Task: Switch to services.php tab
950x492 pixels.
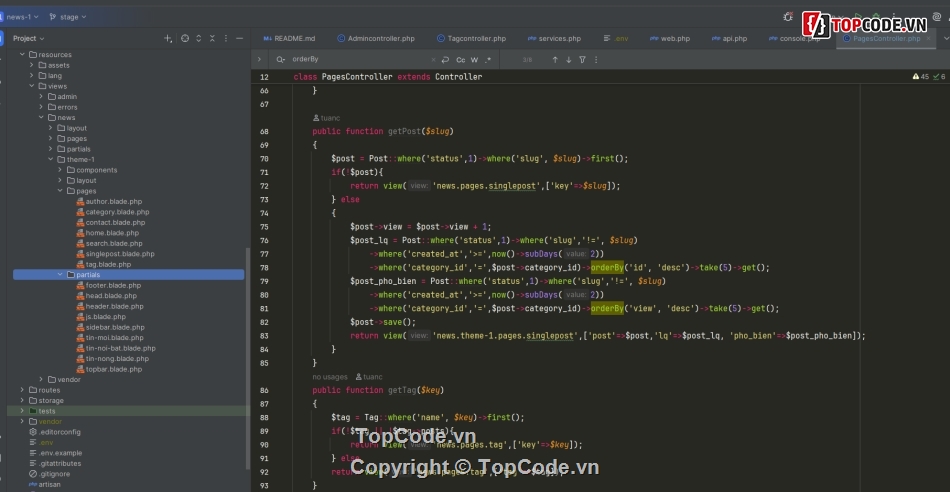Action: click(x=554, y=38)
